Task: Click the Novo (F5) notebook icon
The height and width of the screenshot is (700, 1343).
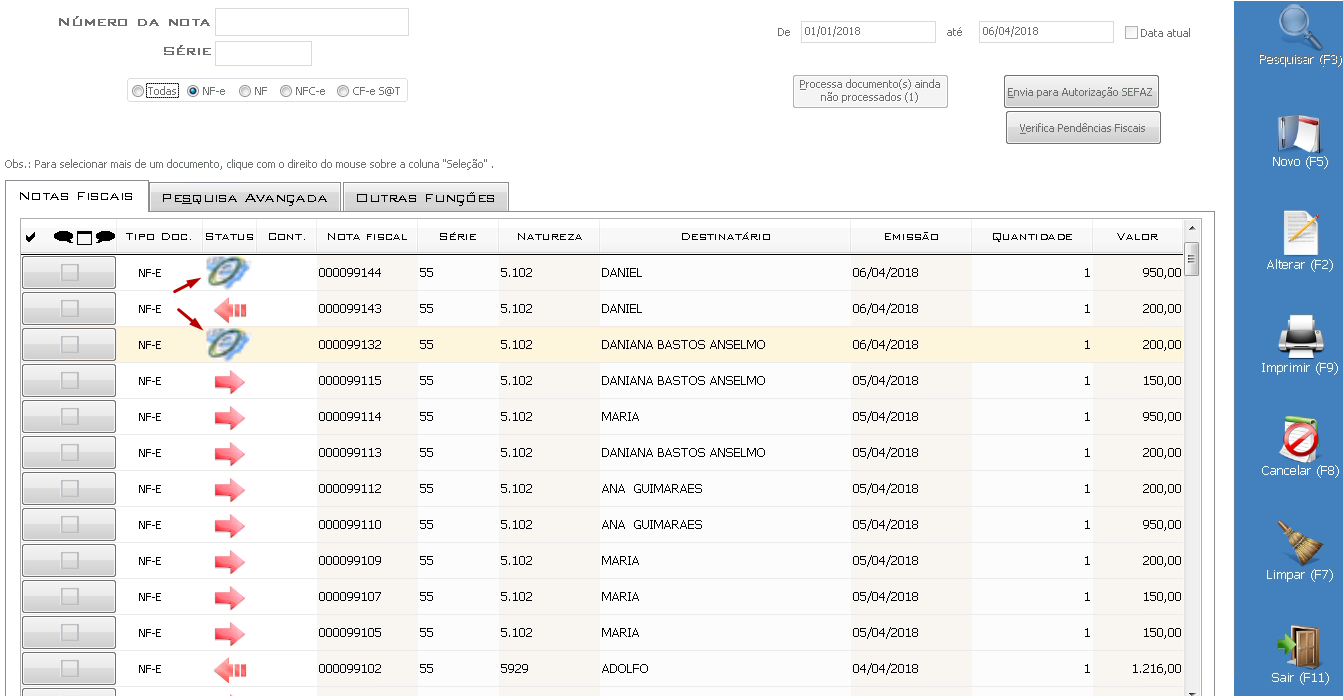Action: point(1300,132)
